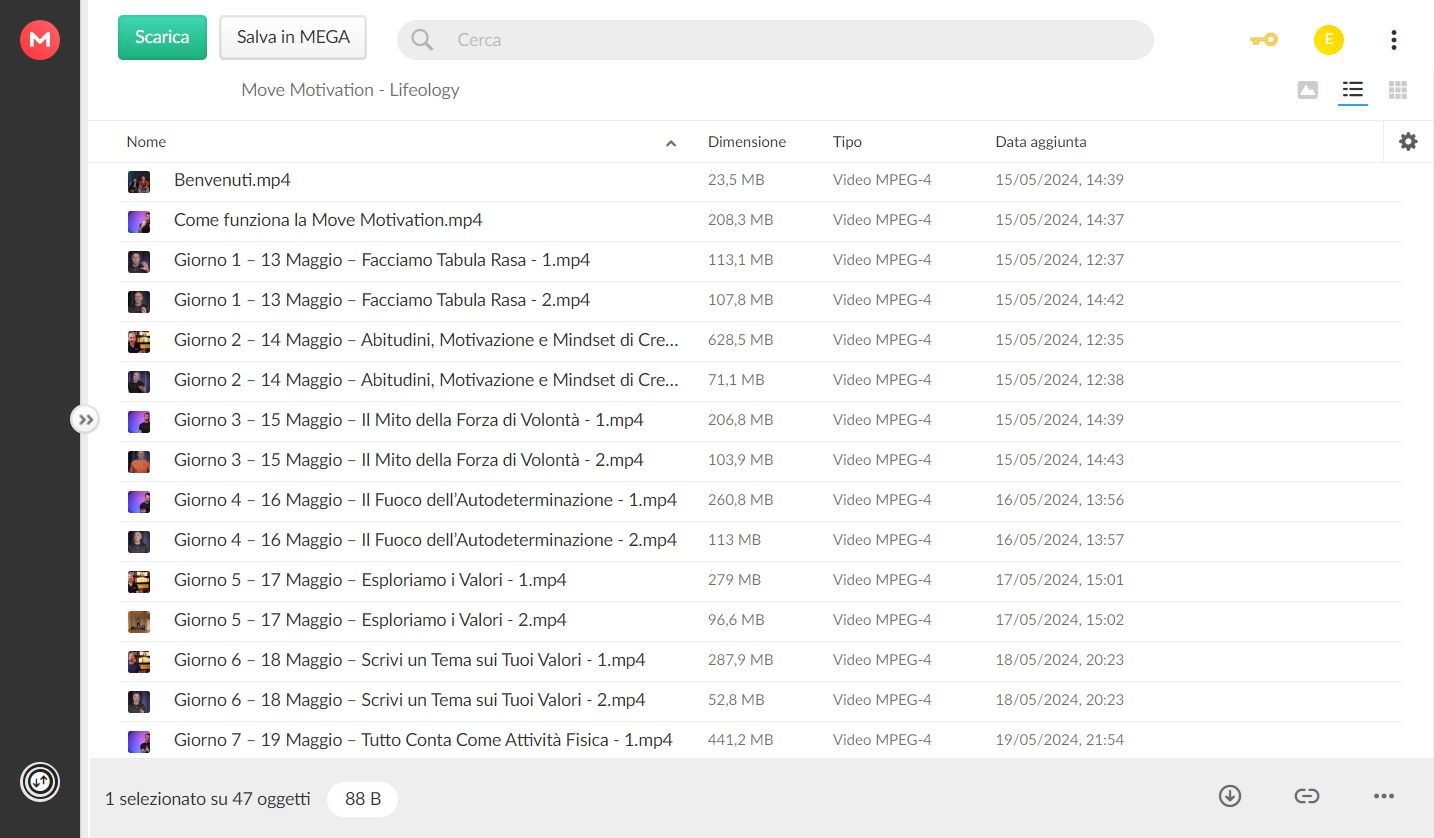Click the green Scarica button

point(162,38)
